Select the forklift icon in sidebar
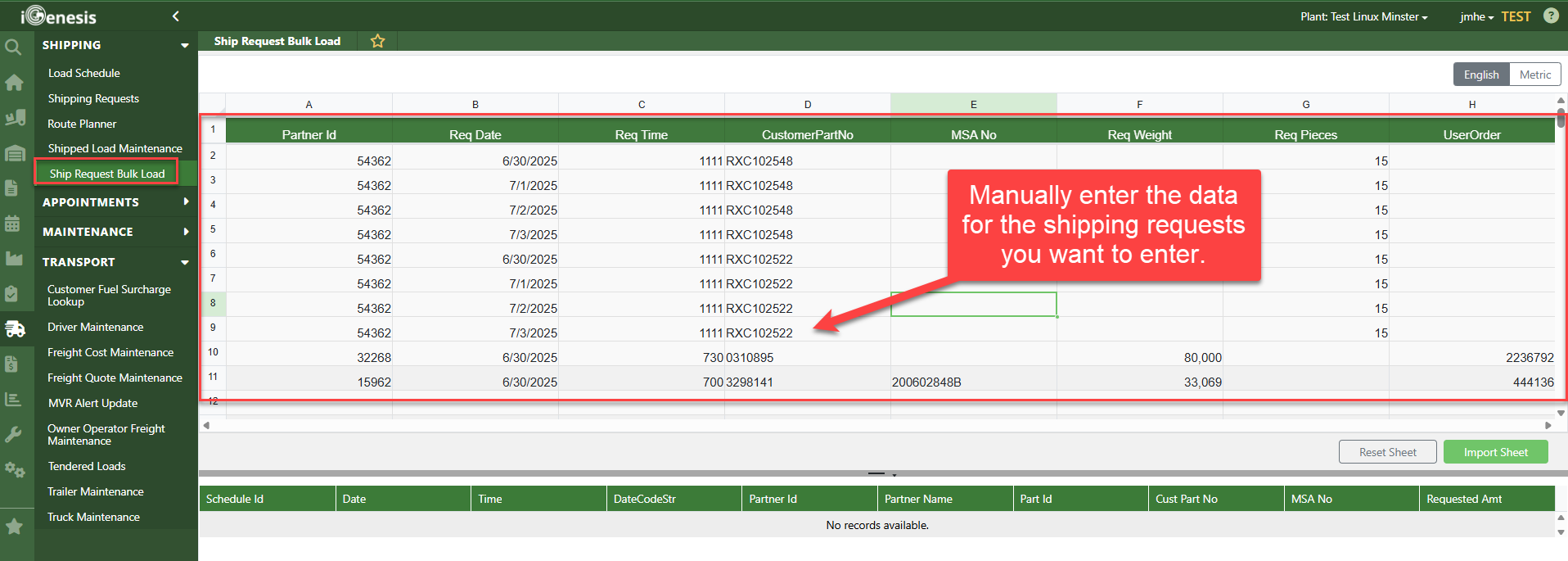1568x561 pixels. click(15, 118)
